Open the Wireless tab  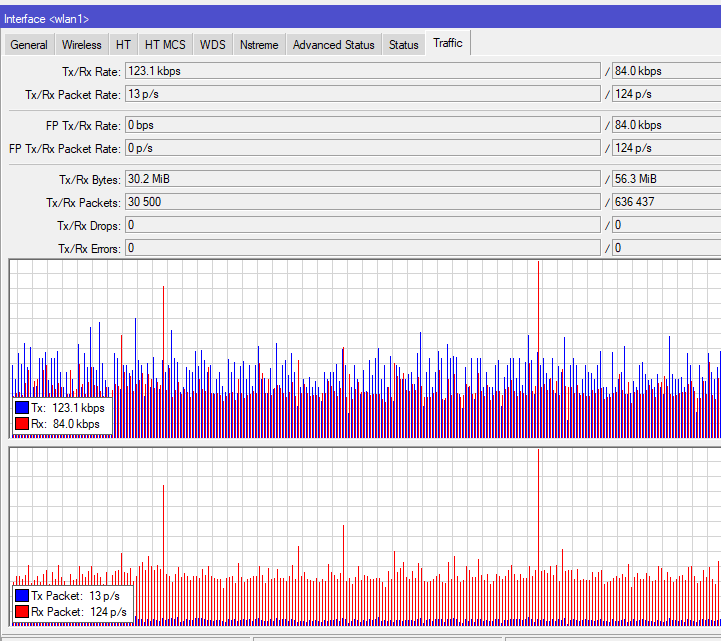pos(81,45)
